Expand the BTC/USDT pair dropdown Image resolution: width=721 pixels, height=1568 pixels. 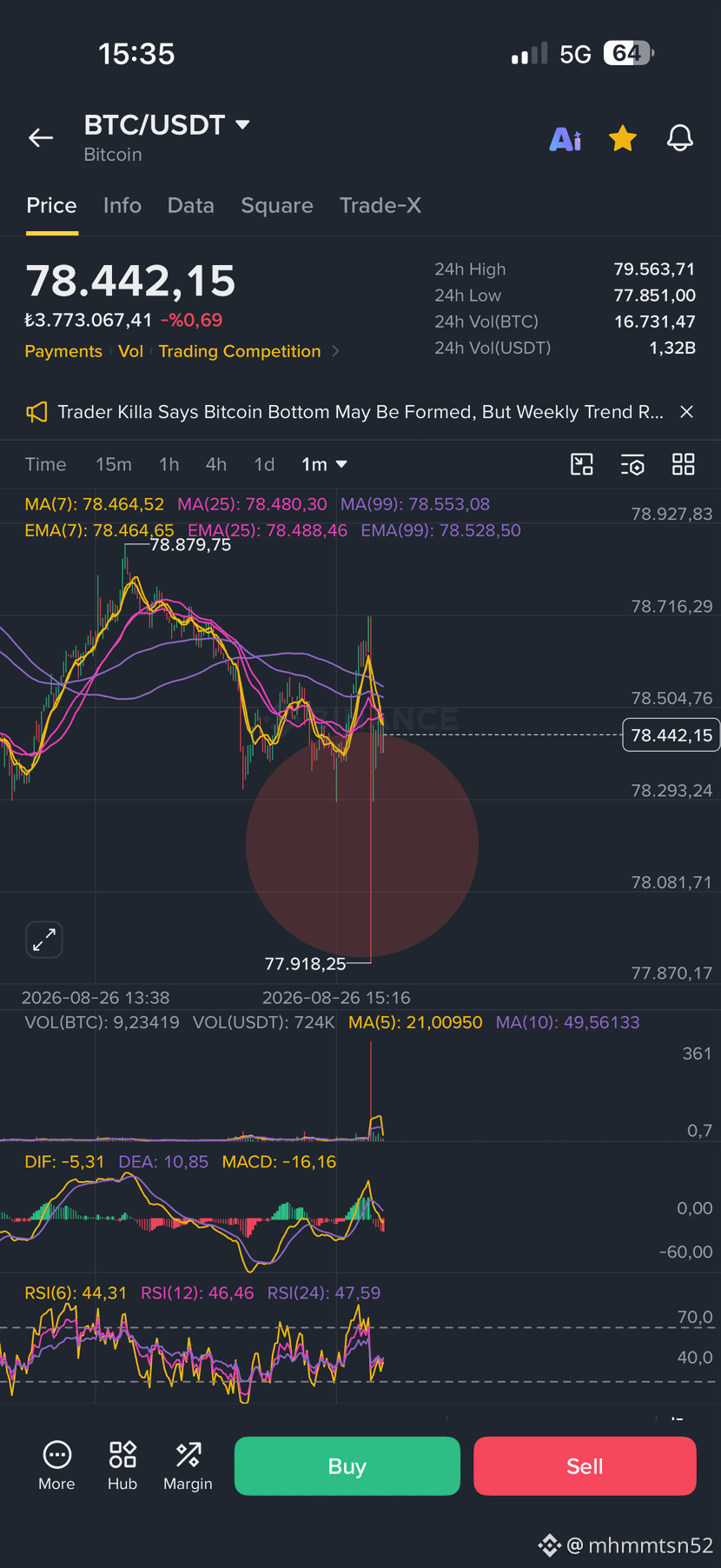coord(243,125)
